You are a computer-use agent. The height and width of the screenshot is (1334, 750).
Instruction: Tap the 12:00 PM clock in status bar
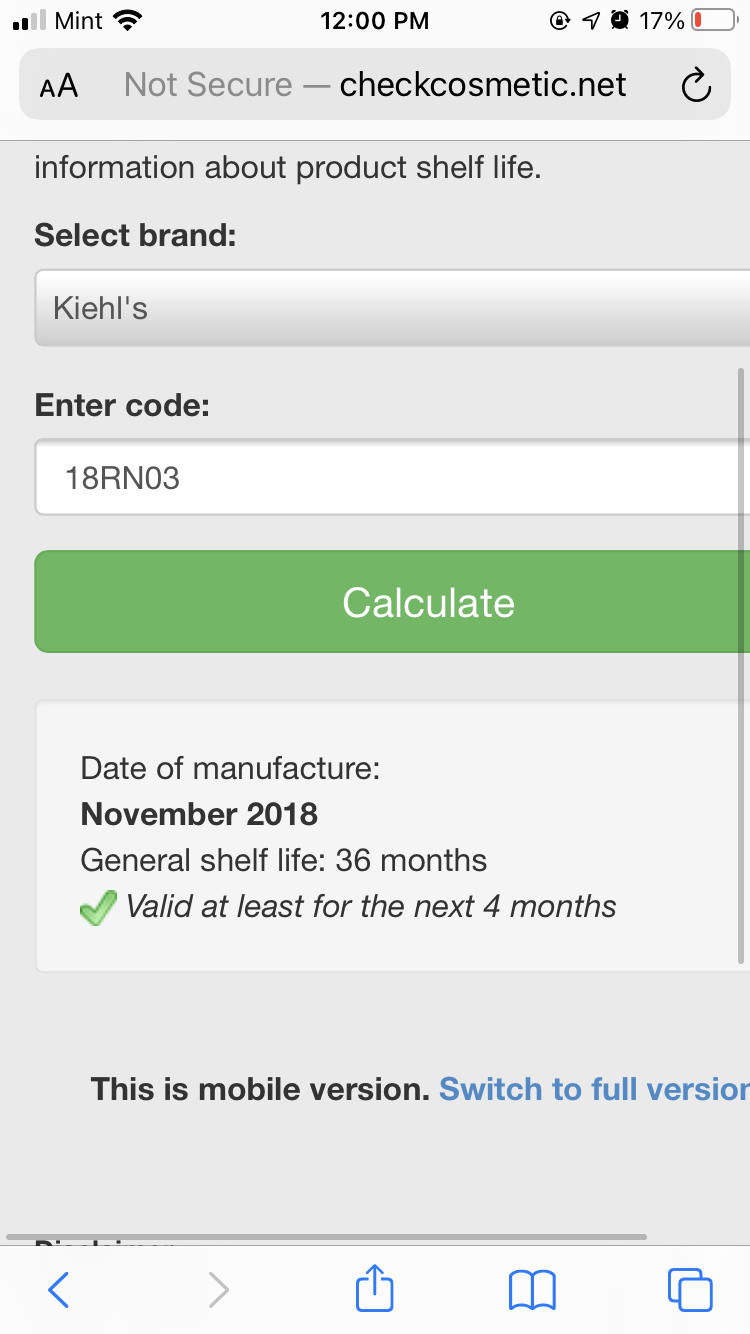pos(375,20)
